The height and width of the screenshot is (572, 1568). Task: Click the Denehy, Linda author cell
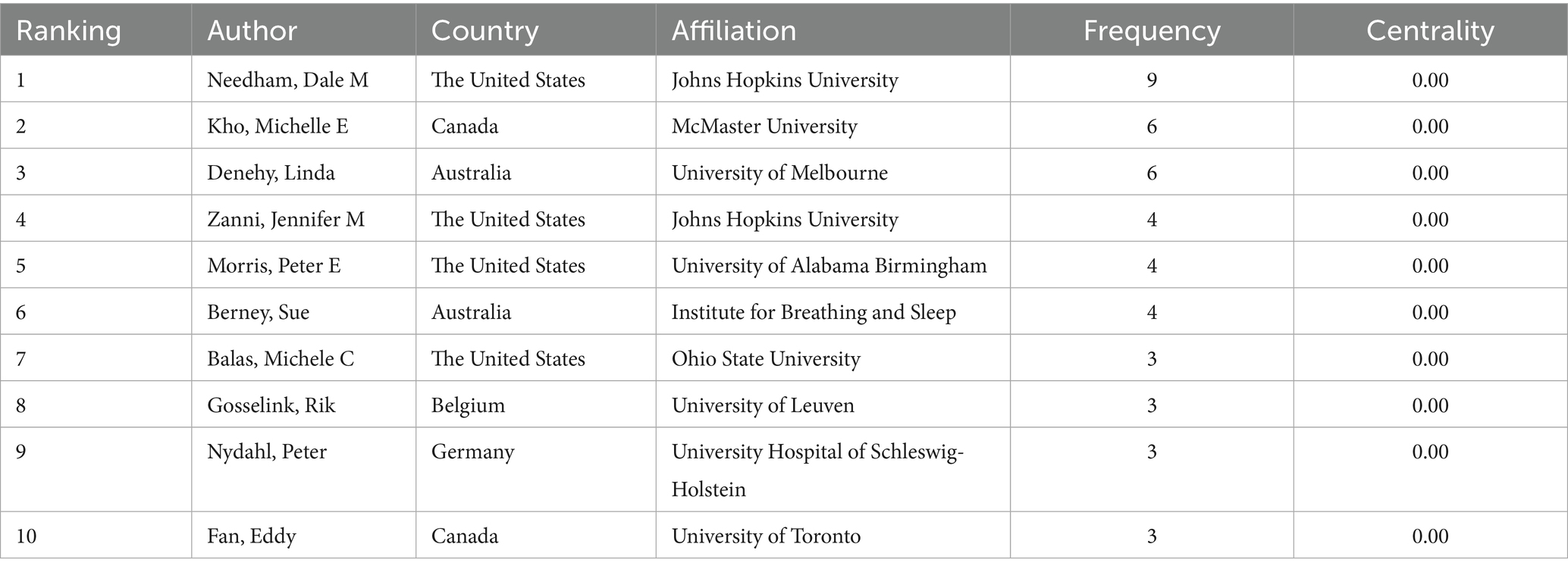point(271,173)
